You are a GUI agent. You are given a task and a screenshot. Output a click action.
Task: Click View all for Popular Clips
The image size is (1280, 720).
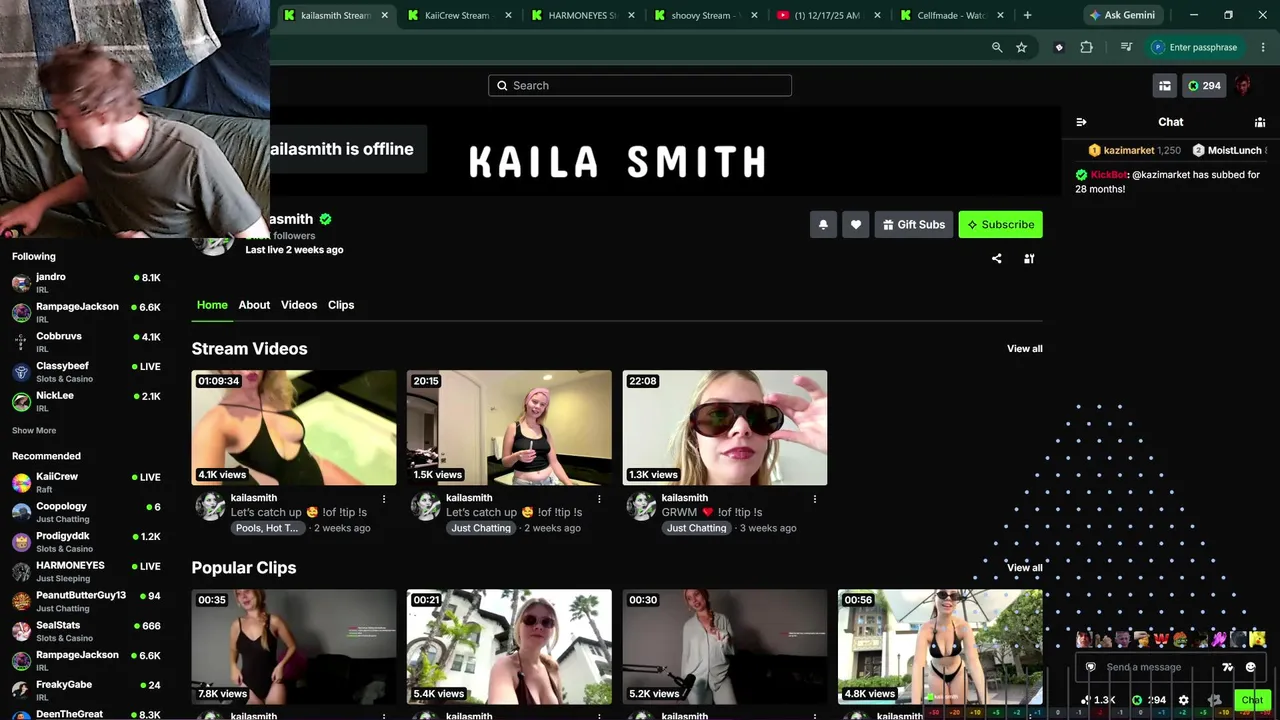1025,568
